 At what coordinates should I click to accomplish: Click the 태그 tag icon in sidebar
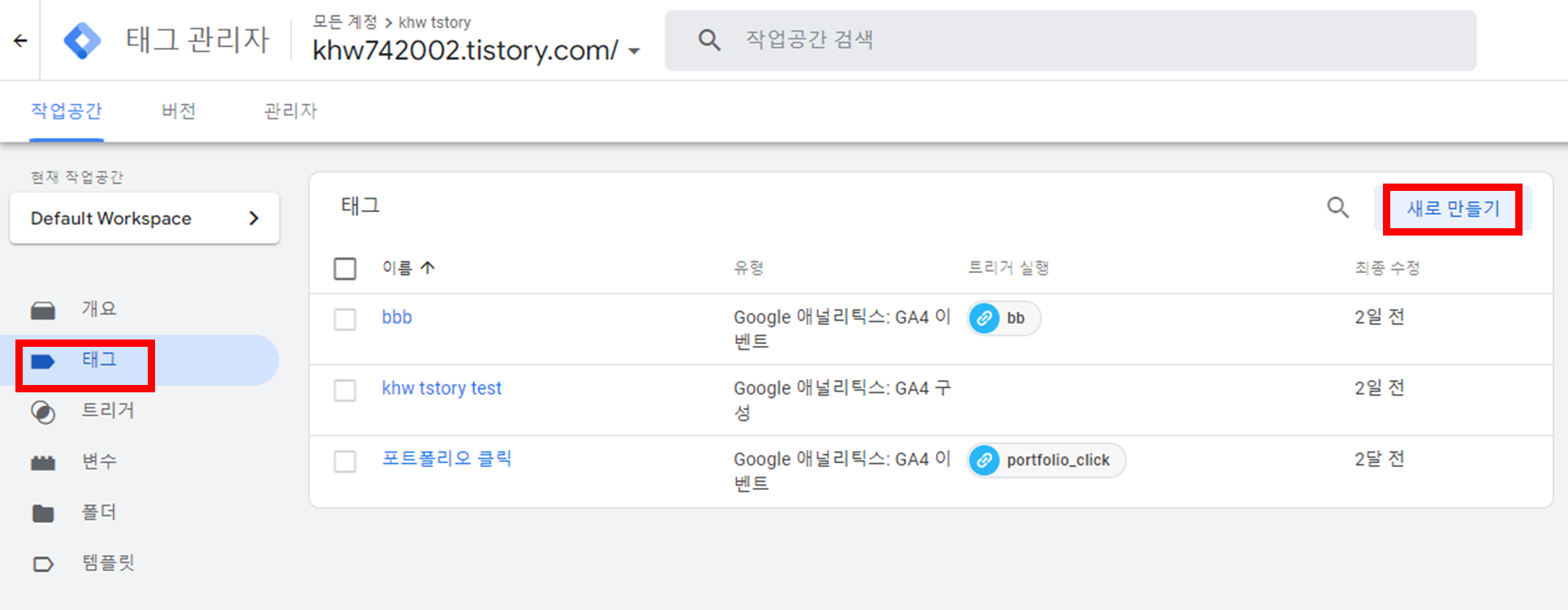[x=43, y=361]
